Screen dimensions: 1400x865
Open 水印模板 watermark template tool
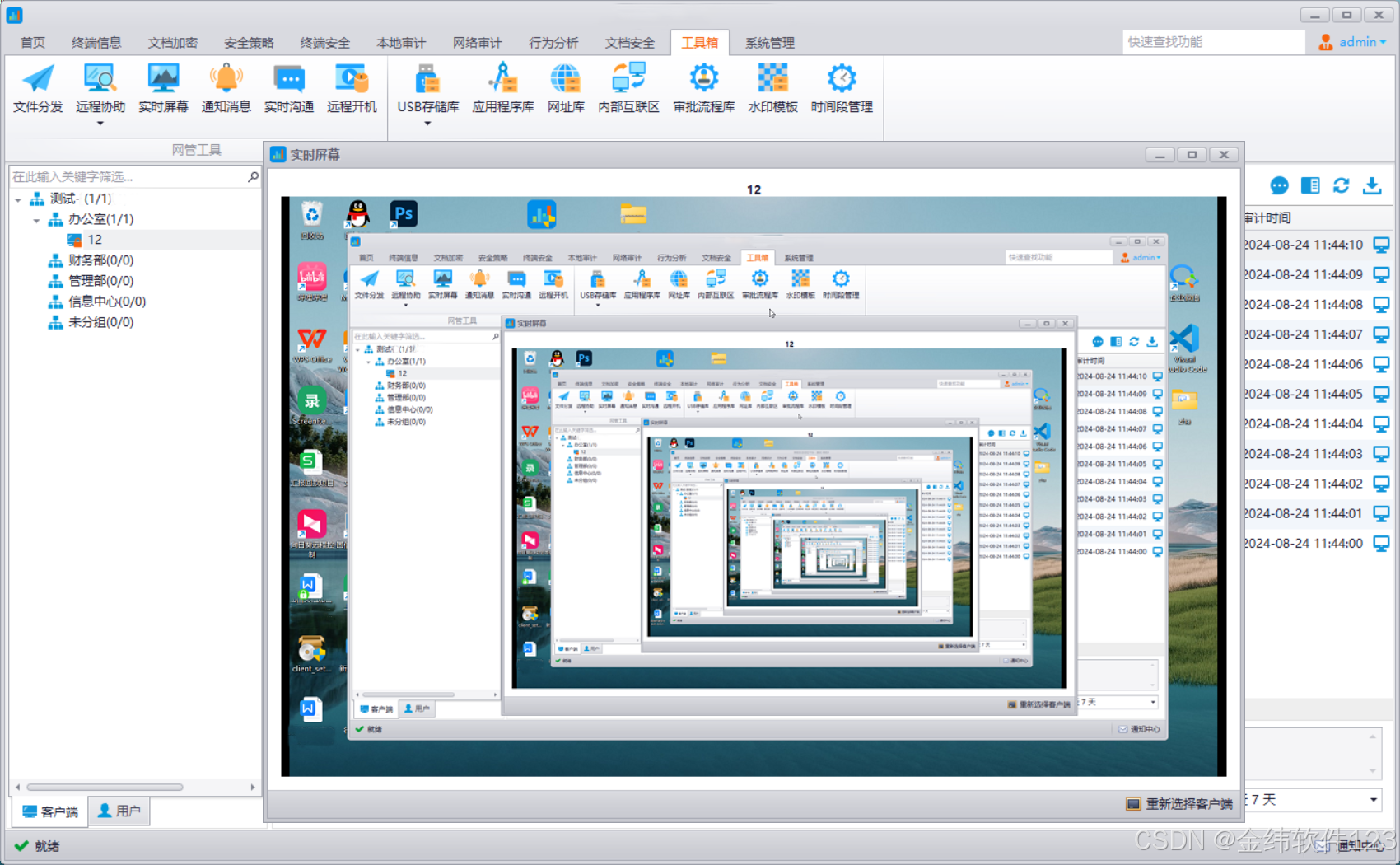pos(772,88)
